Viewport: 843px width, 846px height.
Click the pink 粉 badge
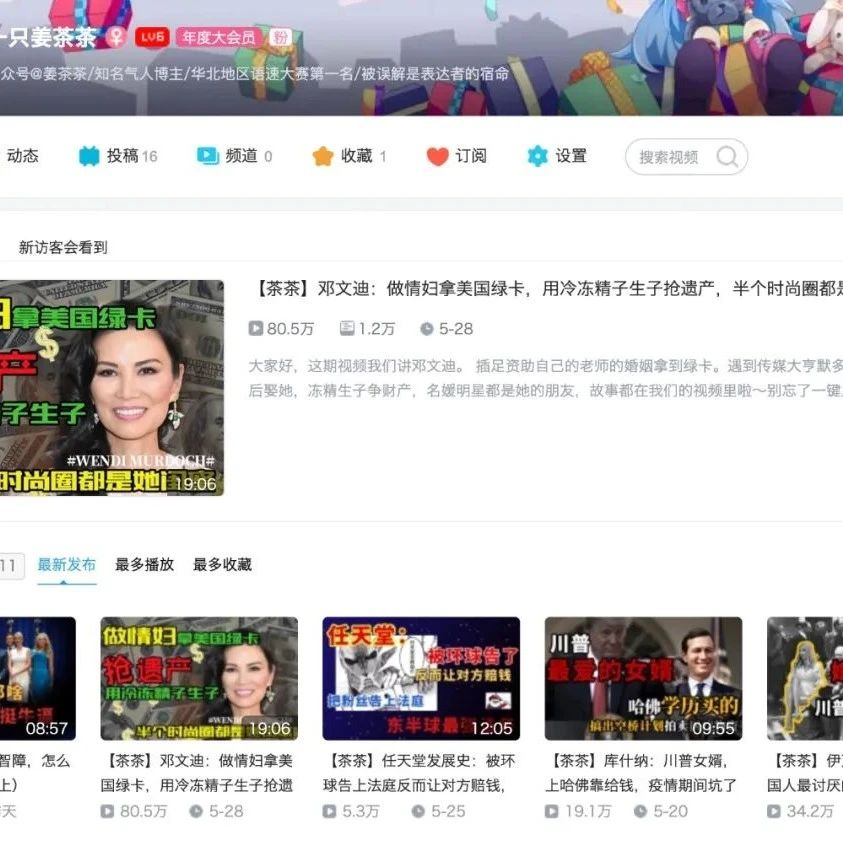click(280, 37)
